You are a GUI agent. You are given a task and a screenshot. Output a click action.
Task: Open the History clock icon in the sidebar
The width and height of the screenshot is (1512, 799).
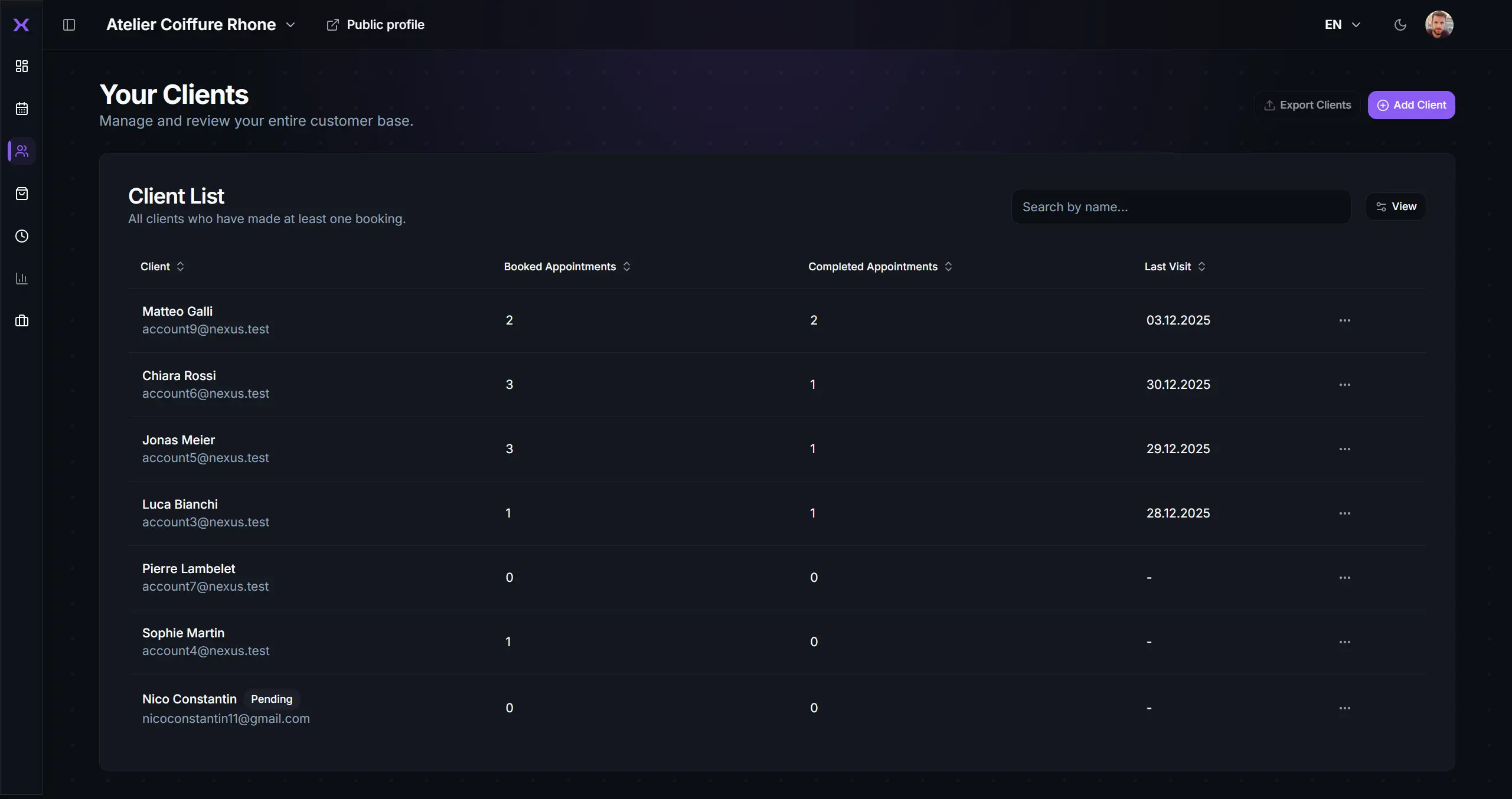21,236
